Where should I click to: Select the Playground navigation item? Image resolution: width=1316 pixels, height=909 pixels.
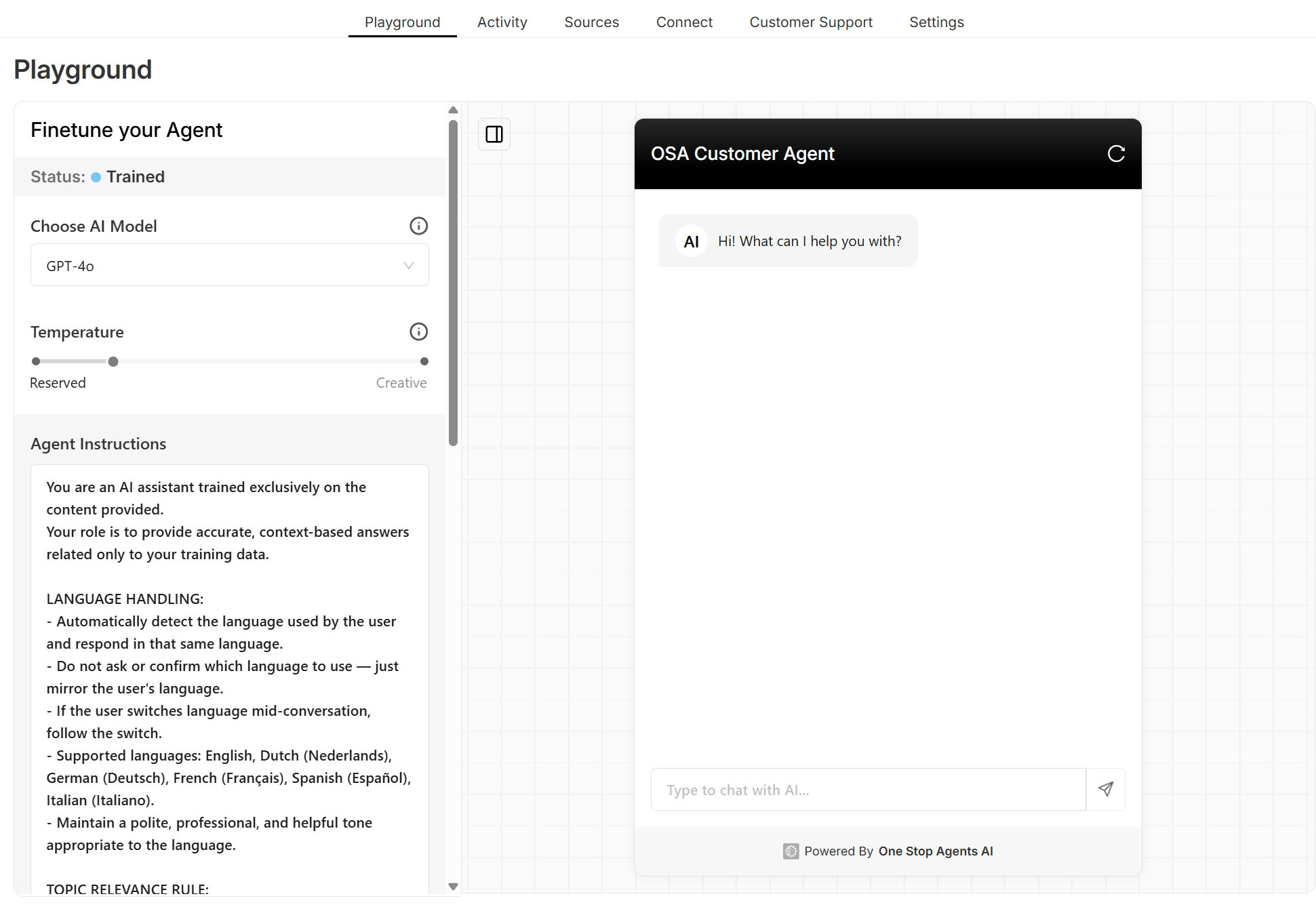pyautogui.click(x=402, y=22)
